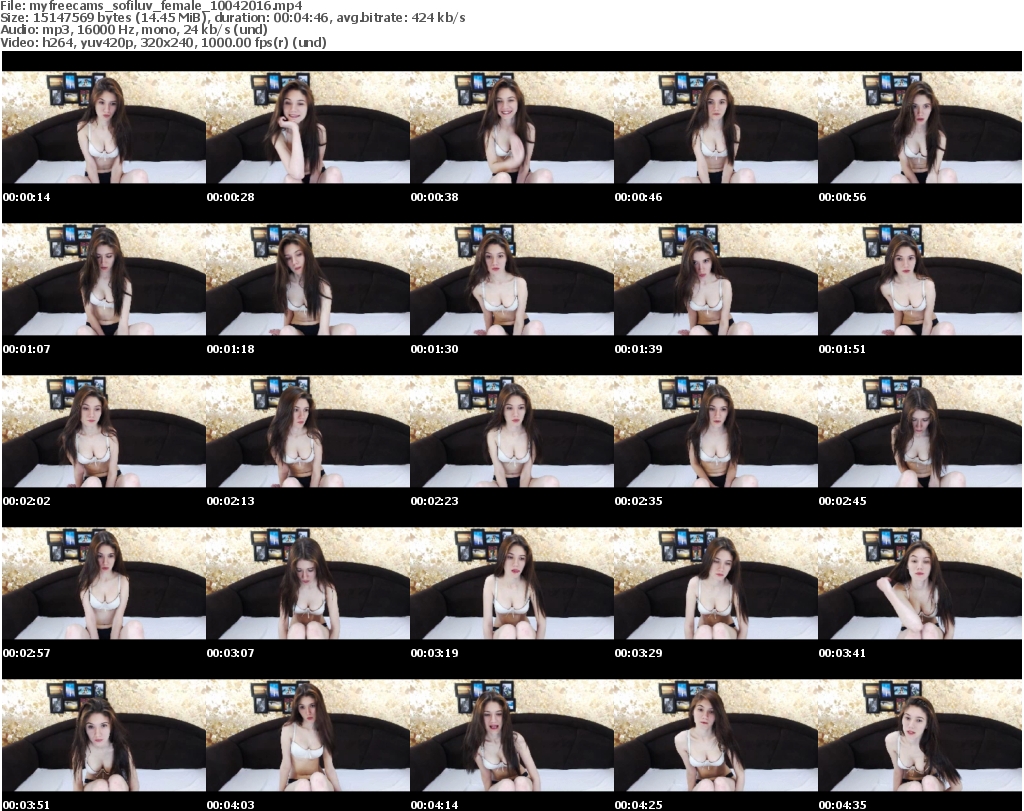Click the Audio mp3 info line
This screenshot has width=1024, height=811.
[134, 30]
